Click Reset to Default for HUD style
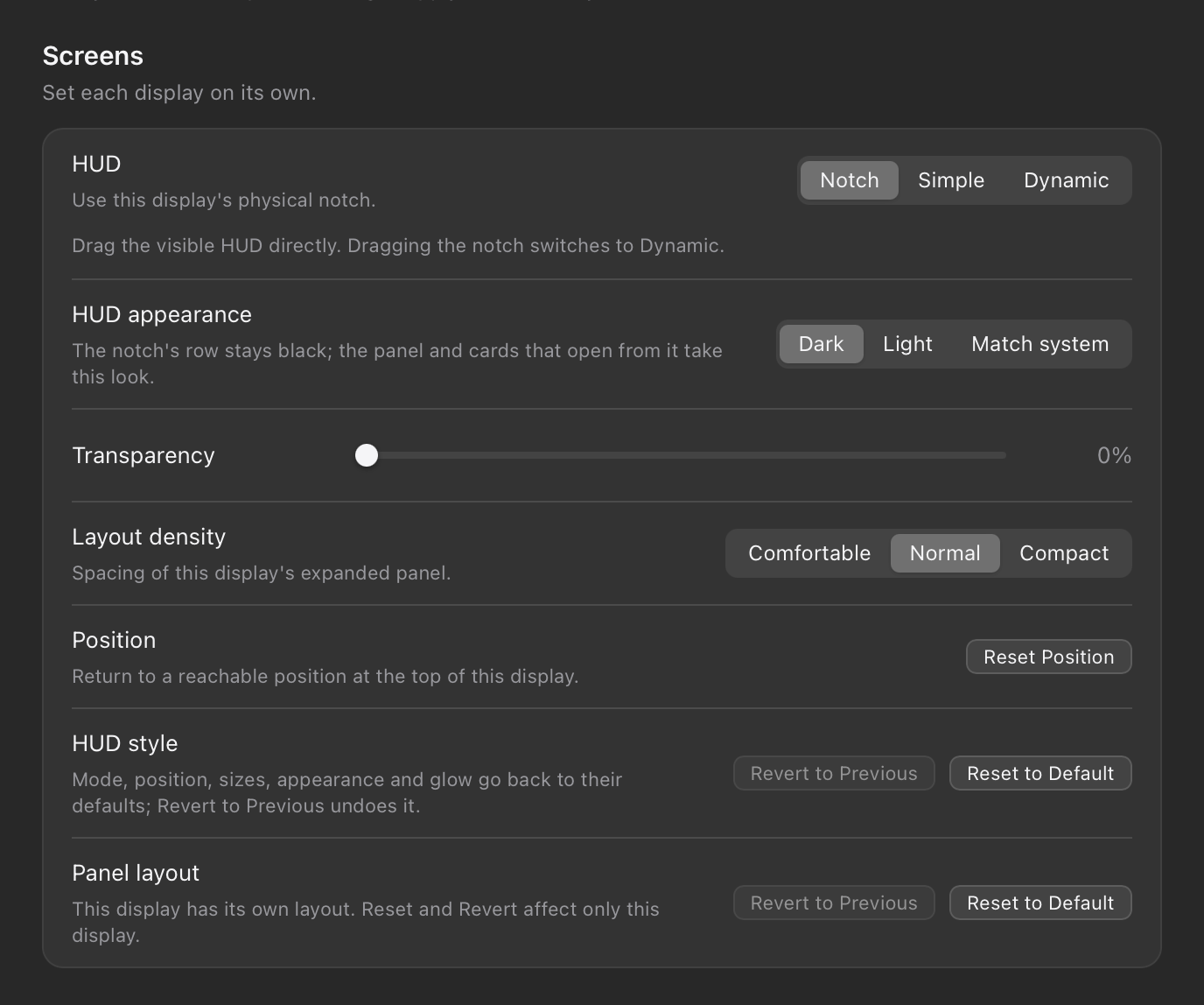The height and width of the screenshot is (1005, 1204). point(1040,773)
